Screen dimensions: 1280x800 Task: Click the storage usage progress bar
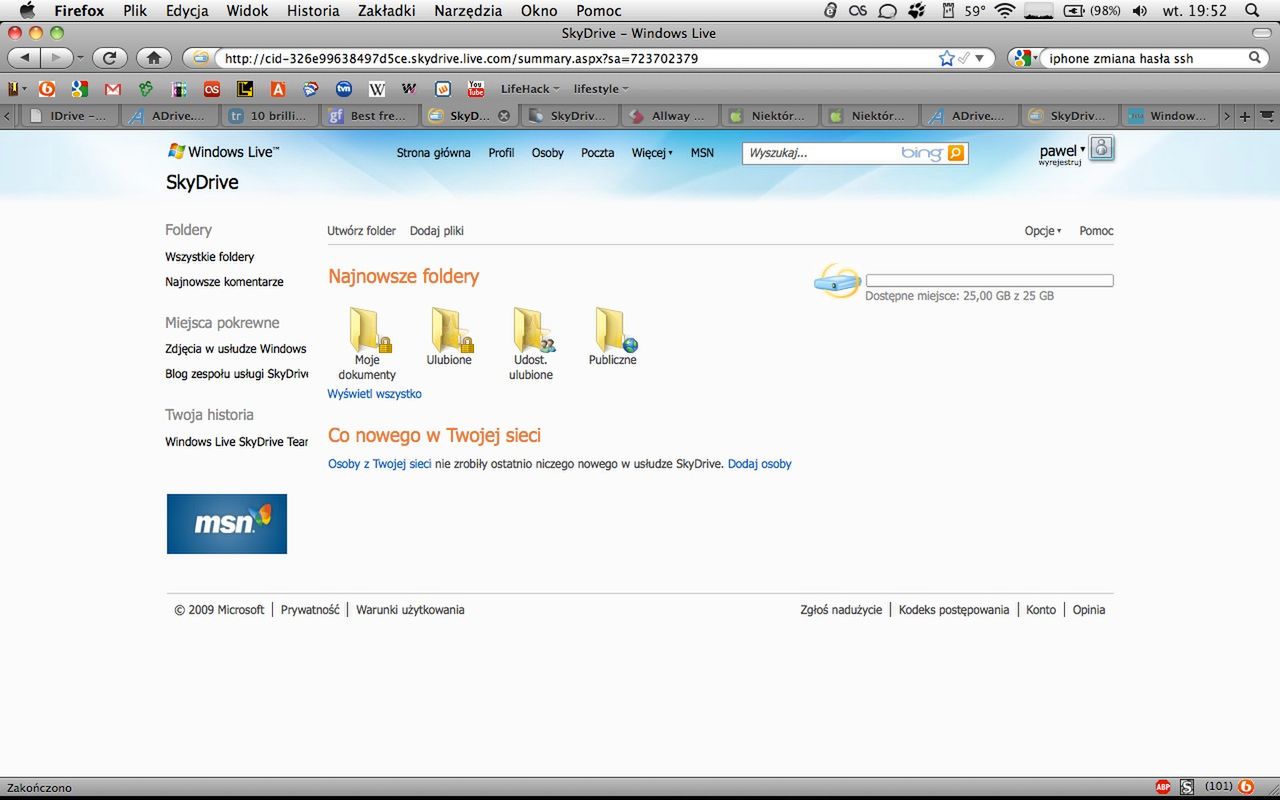click(989, 281)
